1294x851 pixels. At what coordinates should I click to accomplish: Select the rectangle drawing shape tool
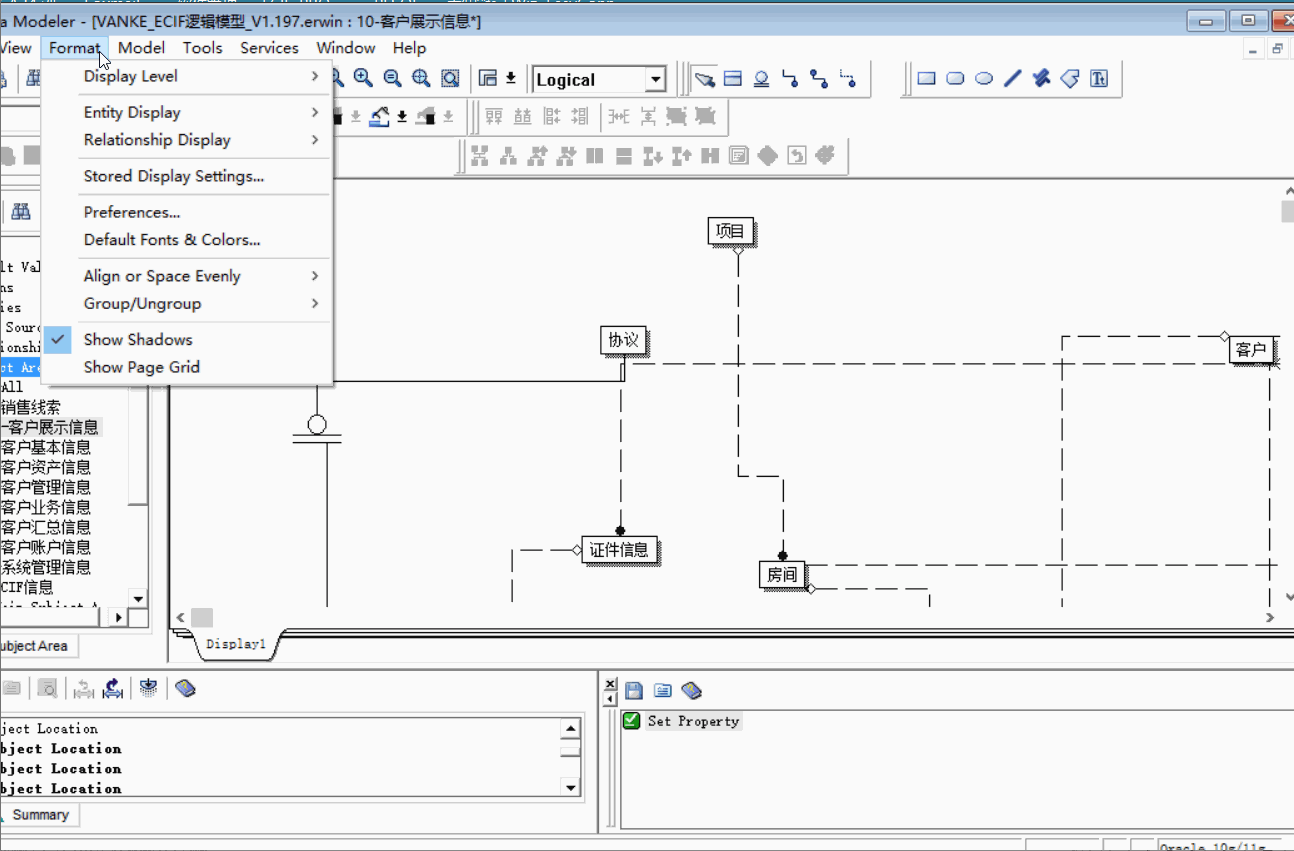(x=926, y=79)
